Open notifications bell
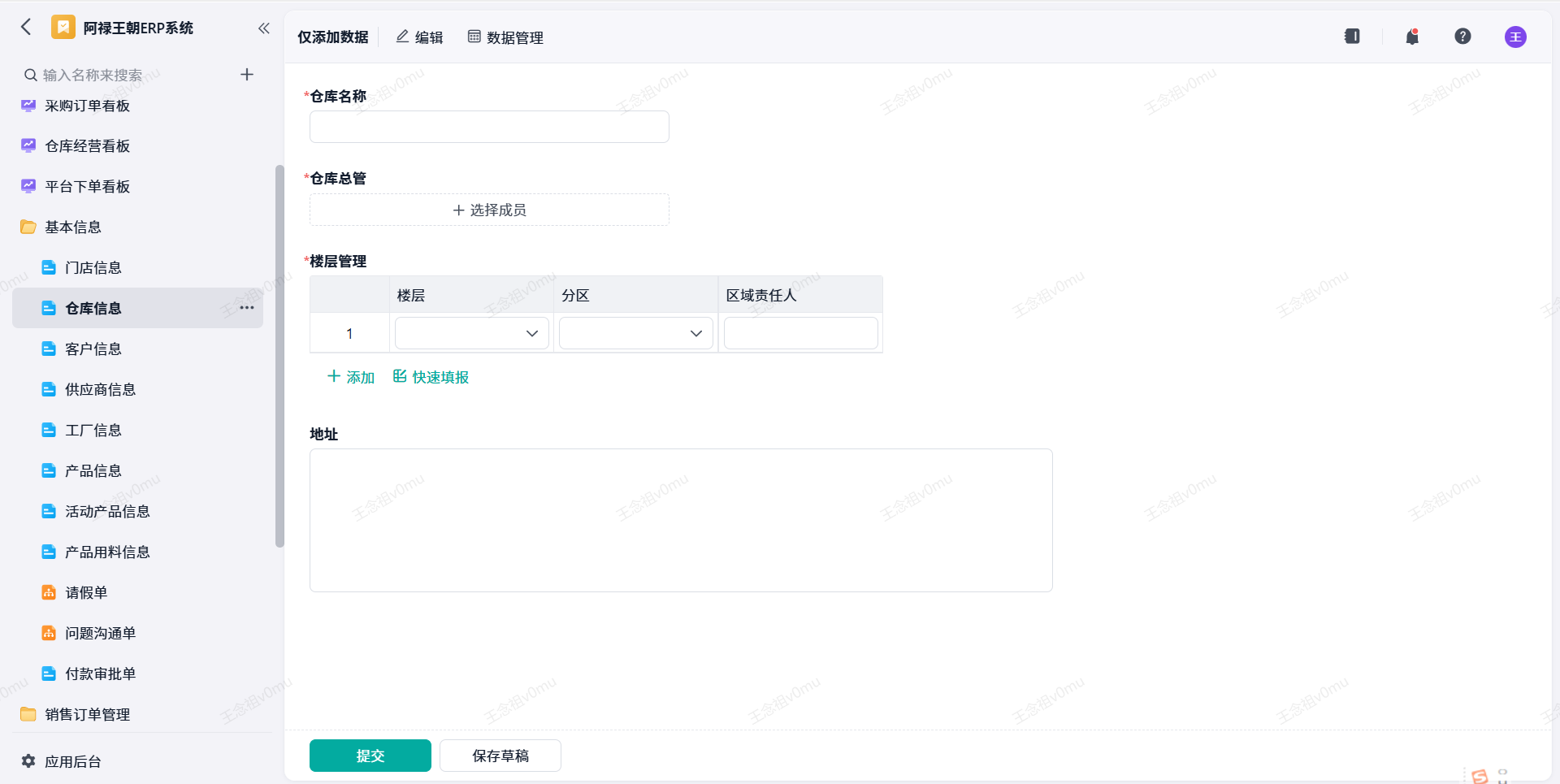1560x784 pixels. [1412, 37]
